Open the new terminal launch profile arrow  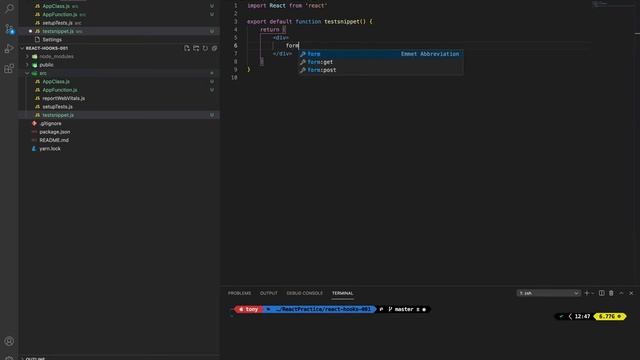coord(593,293)
